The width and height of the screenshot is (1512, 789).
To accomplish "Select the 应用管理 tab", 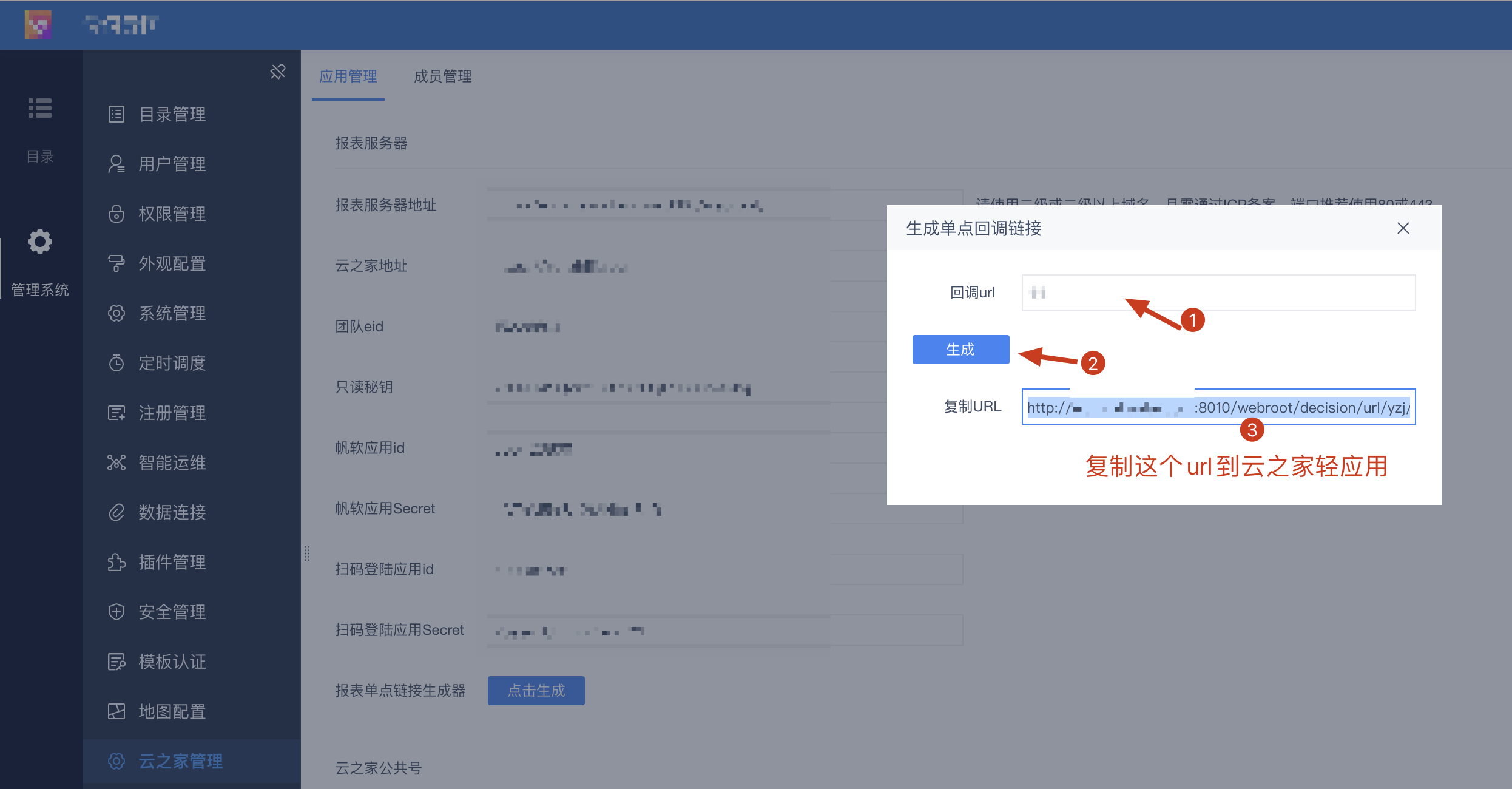I will pyautogui.click(x=348, y=76).
